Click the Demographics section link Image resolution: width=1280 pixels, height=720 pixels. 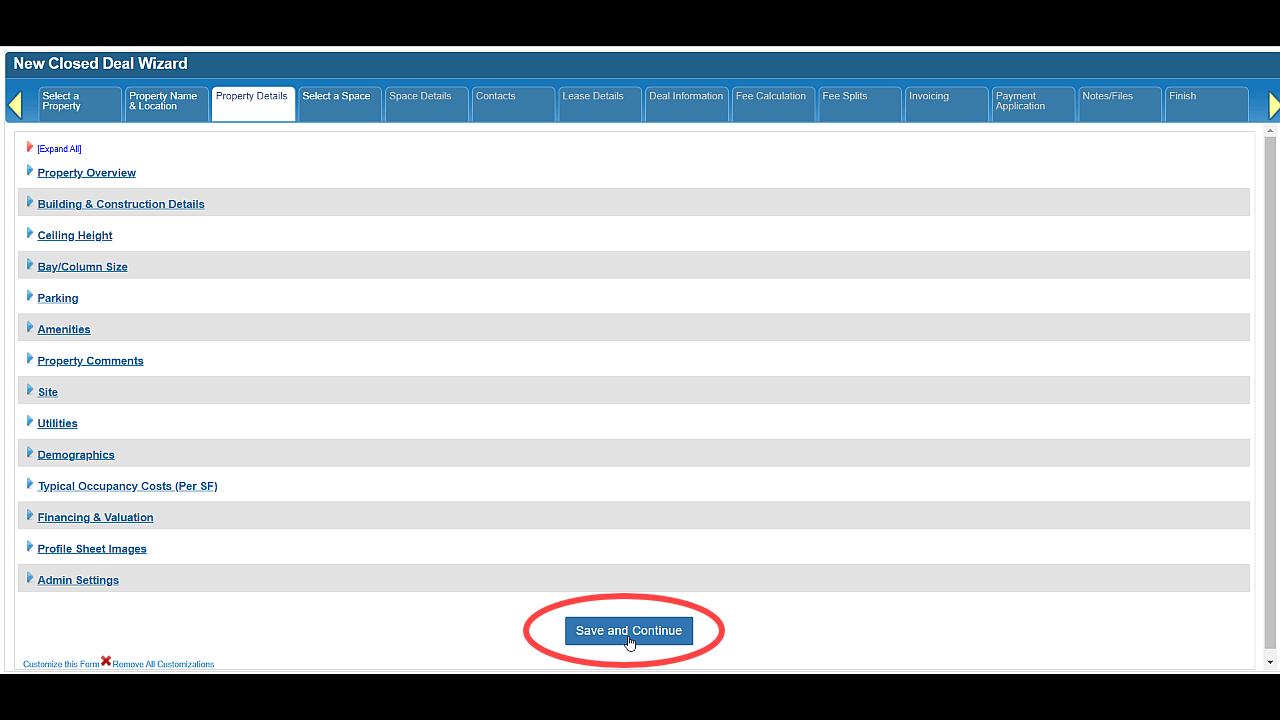[x=76, y=455]
